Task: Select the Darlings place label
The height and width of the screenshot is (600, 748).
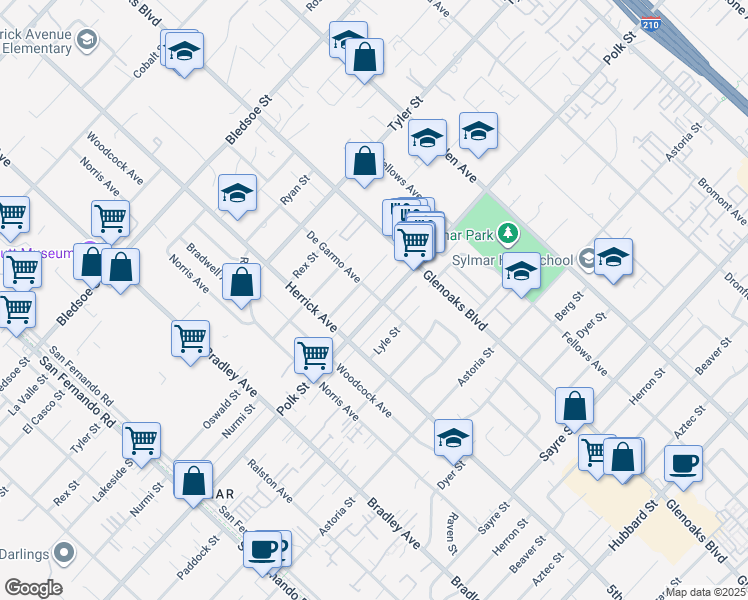Action: (24, 554)
